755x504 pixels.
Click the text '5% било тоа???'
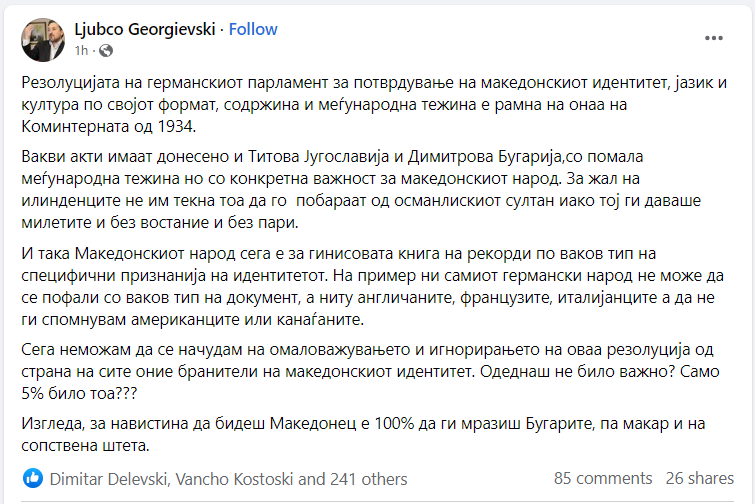79,394
